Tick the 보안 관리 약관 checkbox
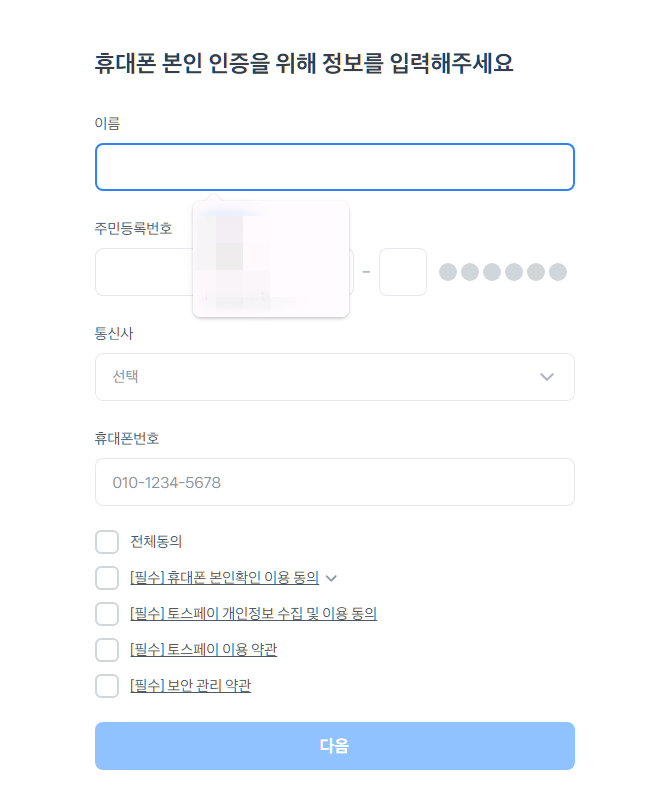Screen dimensions: 657x800 click(x=107, y=686)
